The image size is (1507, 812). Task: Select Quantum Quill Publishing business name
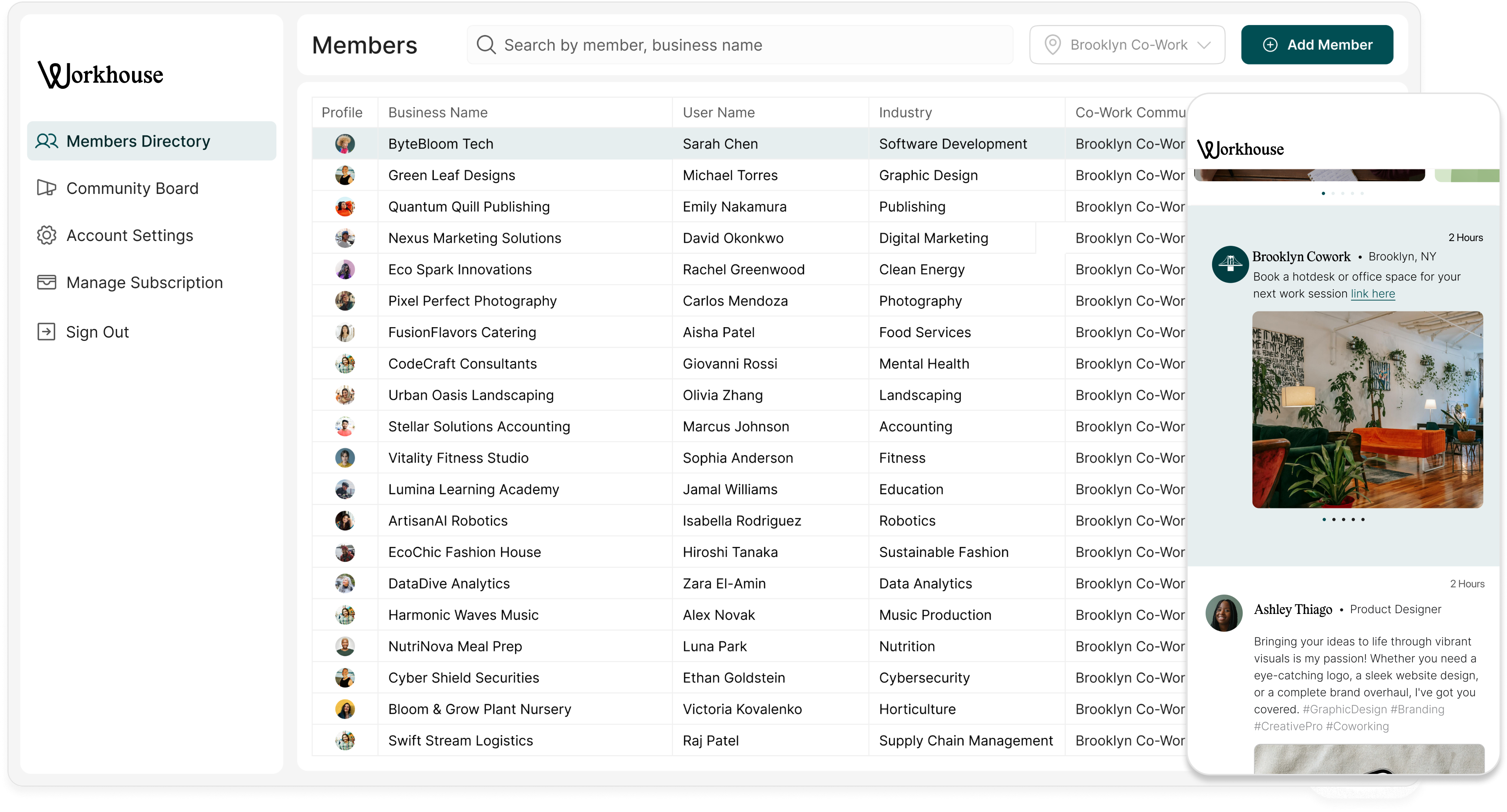click(469, 207)
